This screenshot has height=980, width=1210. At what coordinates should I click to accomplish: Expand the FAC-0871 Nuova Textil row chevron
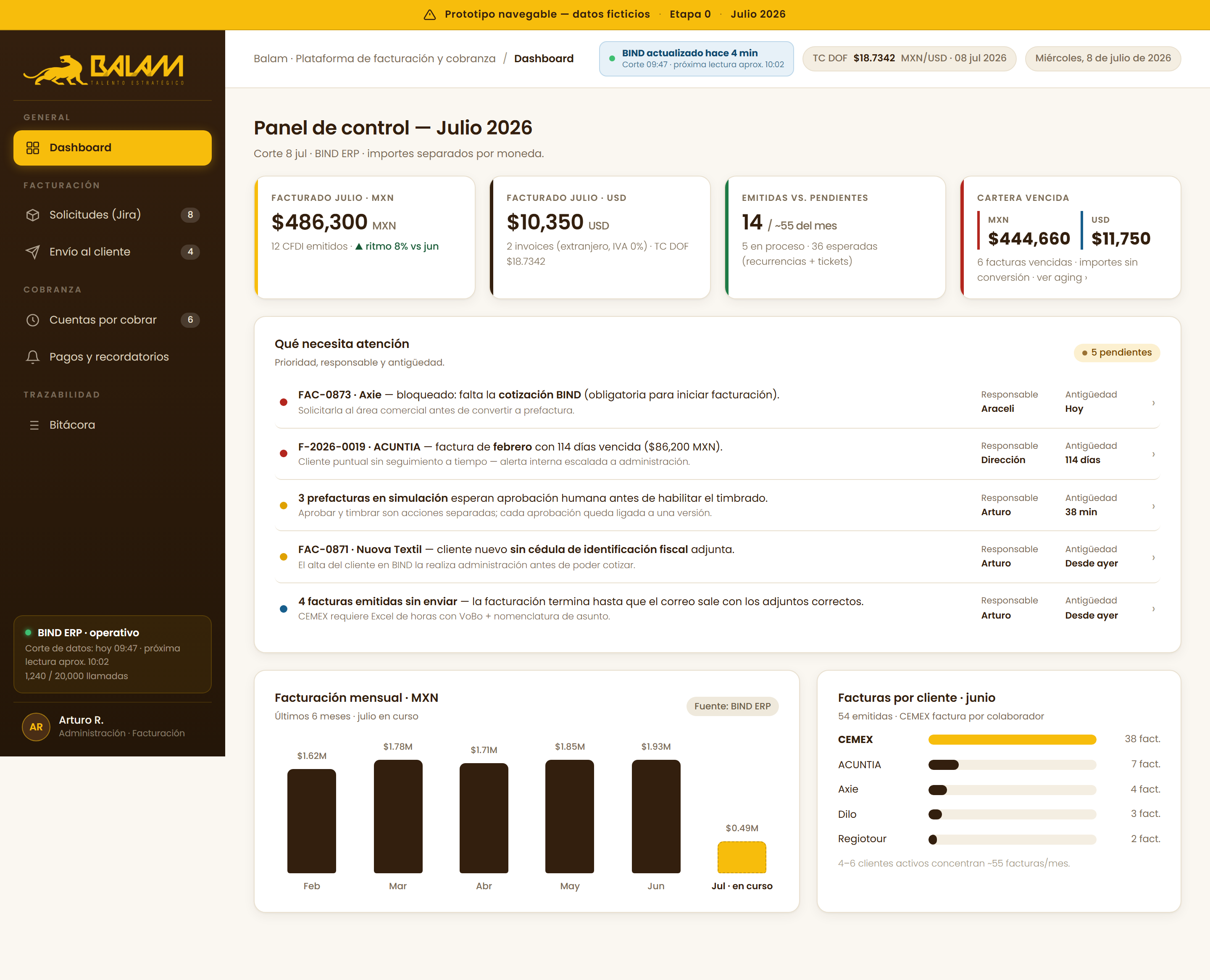tap(1153, 557)
